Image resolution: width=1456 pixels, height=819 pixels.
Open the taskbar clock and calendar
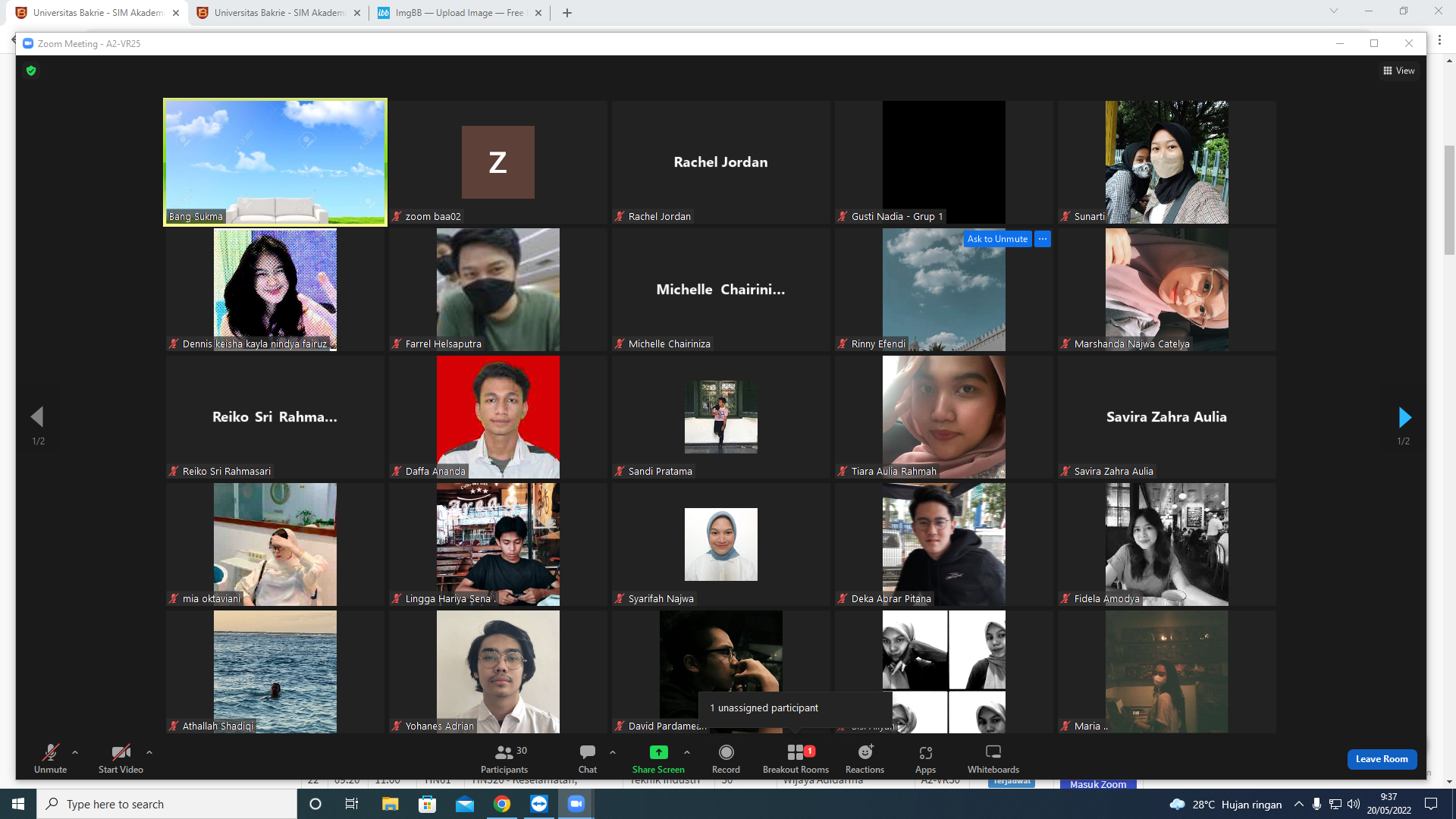coord(1389,804)
